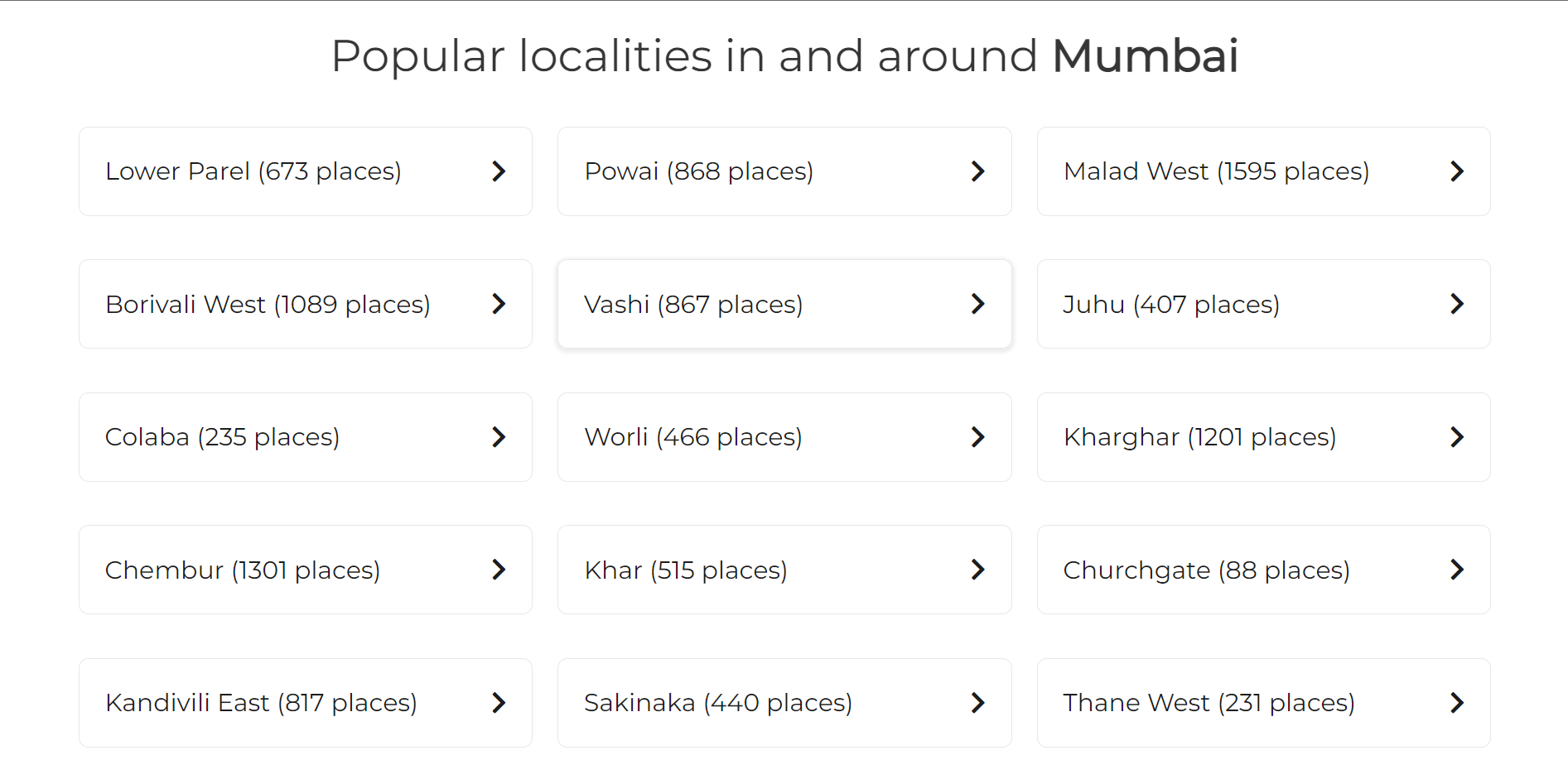
Task: Click the arrow next to Juhu
Action: coord(1458,304)
